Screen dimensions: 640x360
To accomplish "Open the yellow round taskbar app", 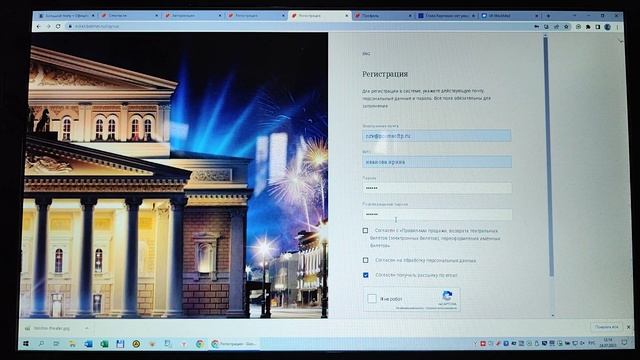I will pyautogui.click(x=136, y=344).
